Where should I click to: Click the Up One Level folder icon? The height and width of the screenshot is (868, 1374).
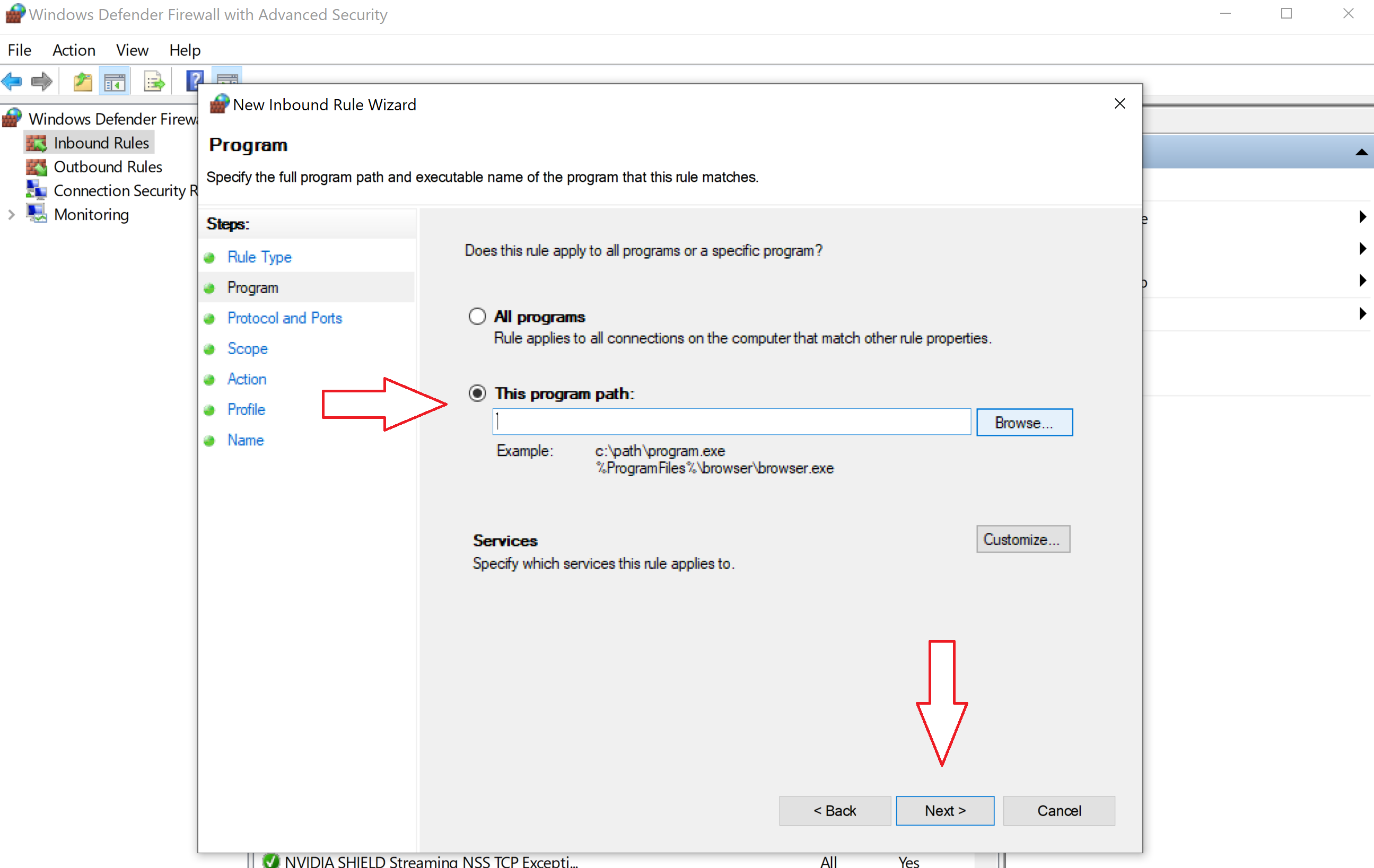[x=83, y=82]
